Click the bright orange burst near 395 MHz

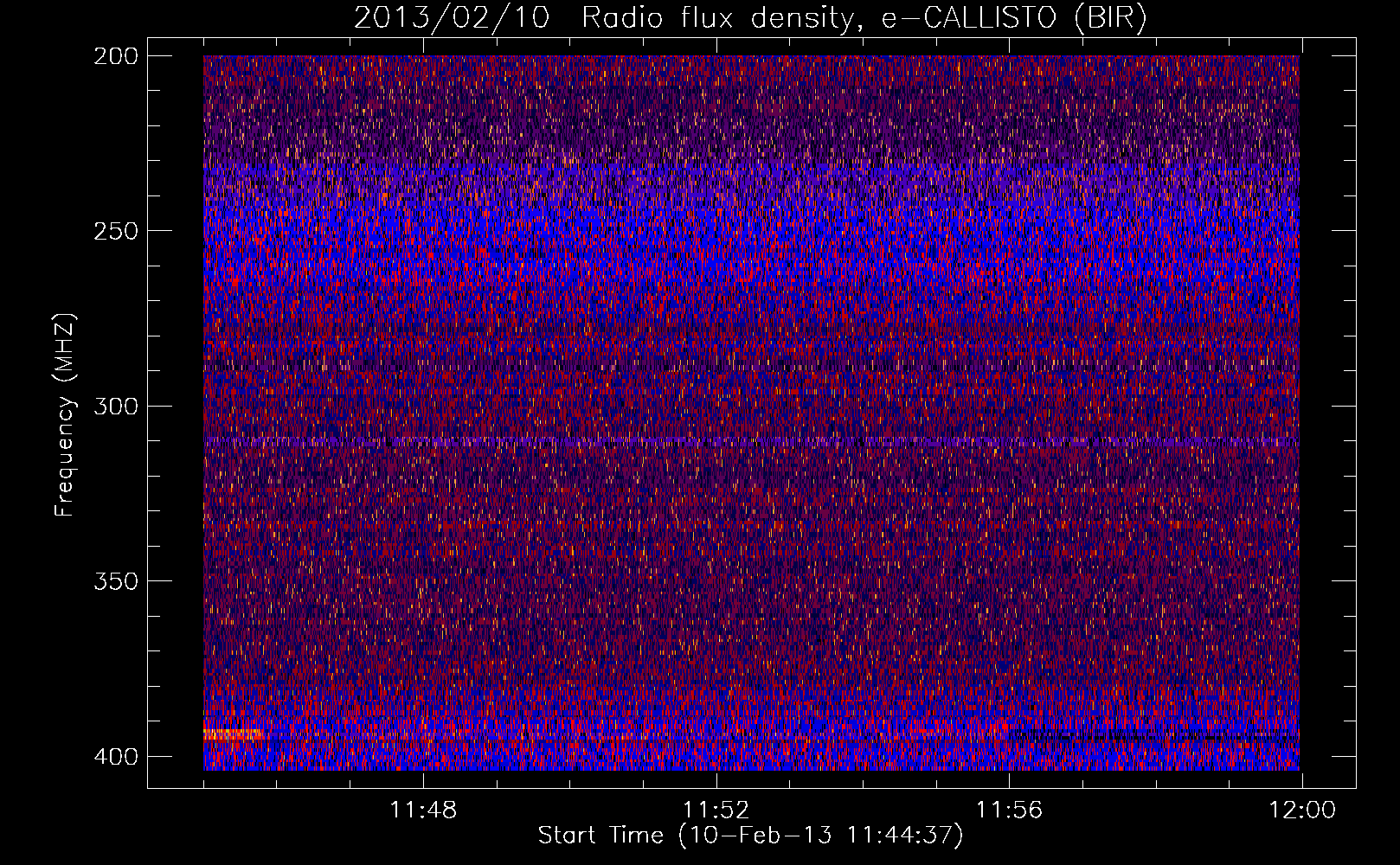232,734
